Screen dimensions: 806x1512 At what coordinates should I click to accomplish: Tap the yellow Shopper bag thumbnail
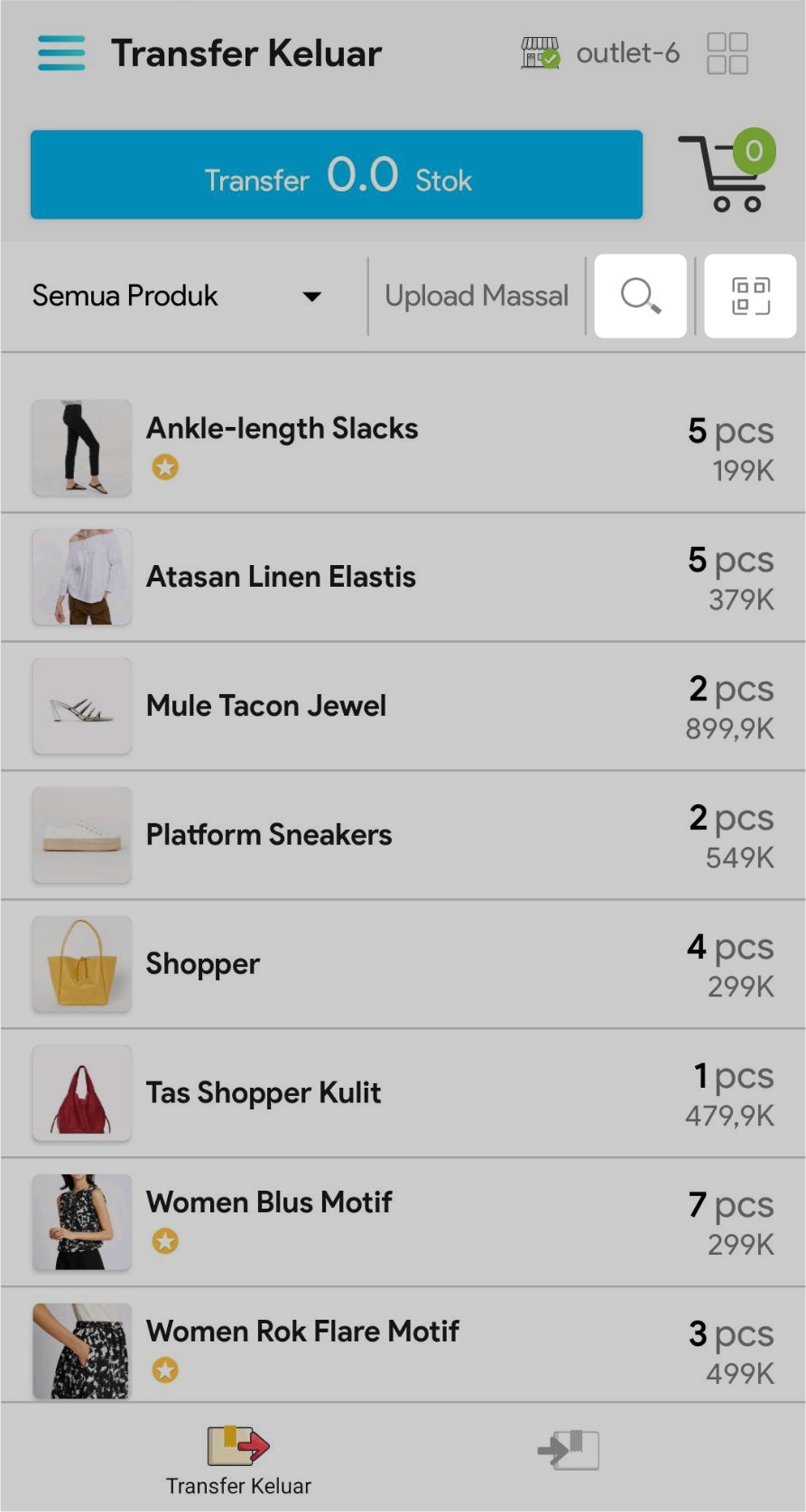82,964
